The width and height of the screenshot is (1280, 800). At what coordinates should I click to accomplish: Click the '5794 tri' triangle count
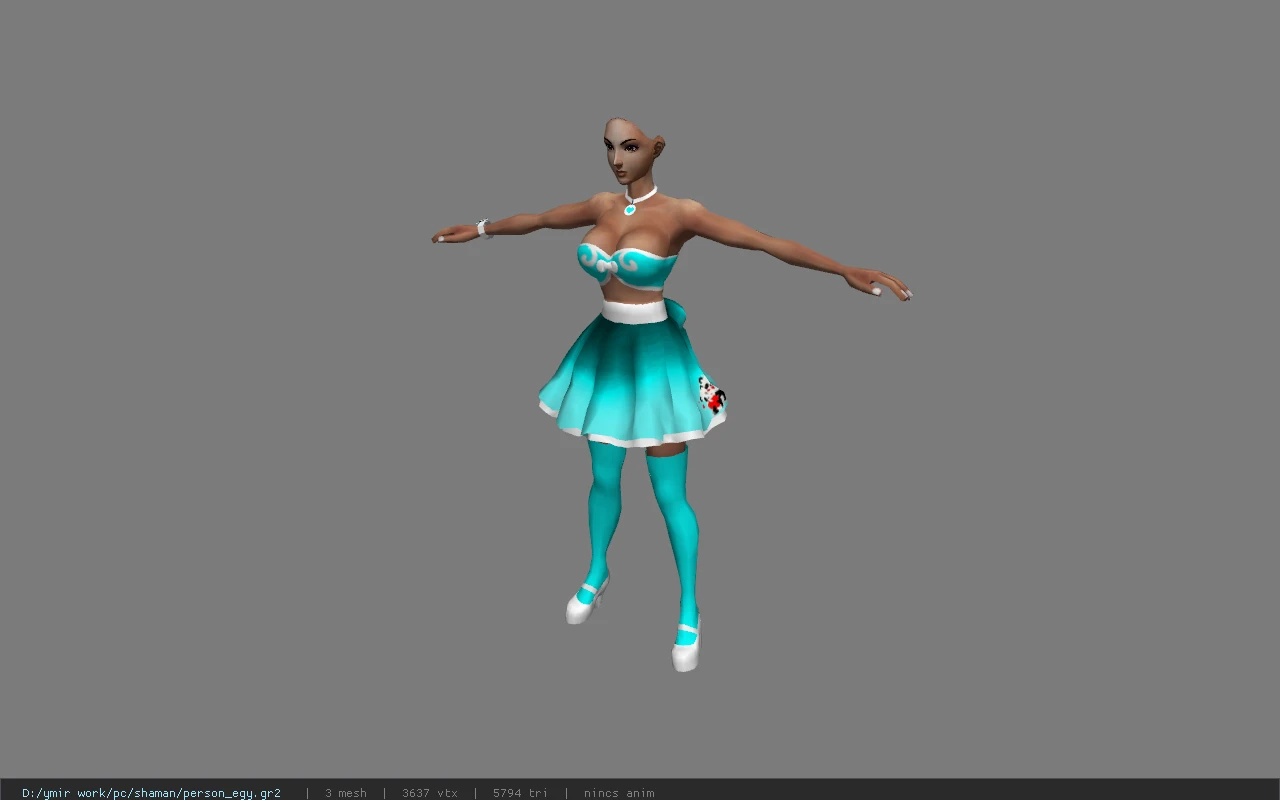click(520, 793)
